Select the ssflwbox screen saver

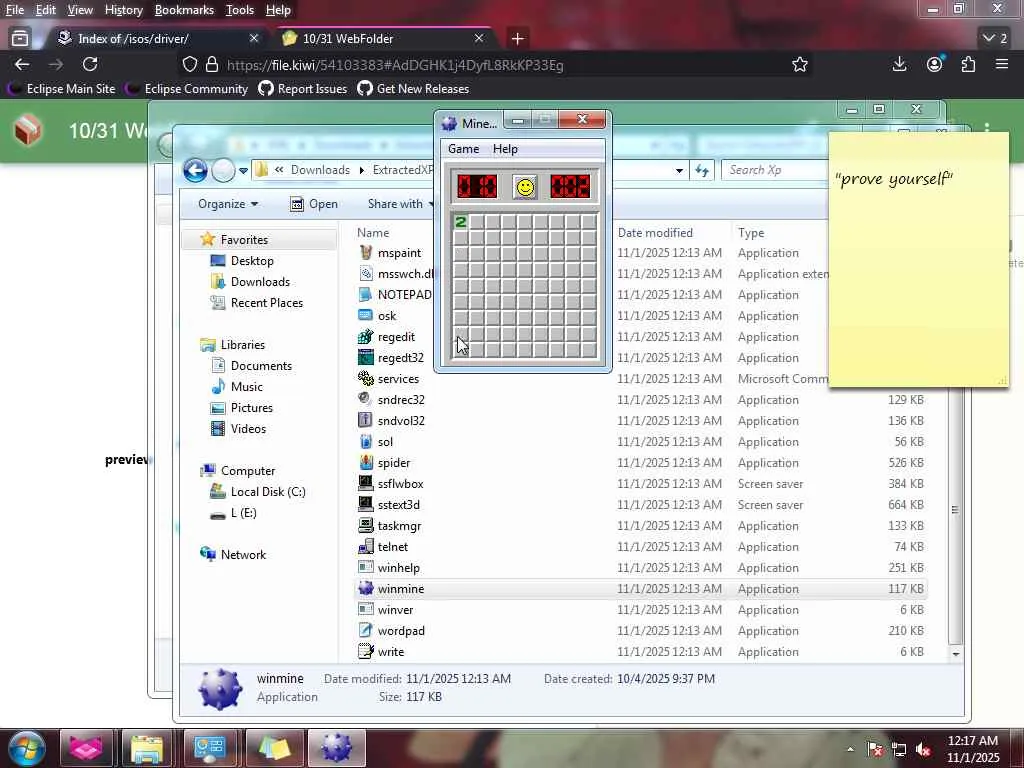(x=400, y=484)
